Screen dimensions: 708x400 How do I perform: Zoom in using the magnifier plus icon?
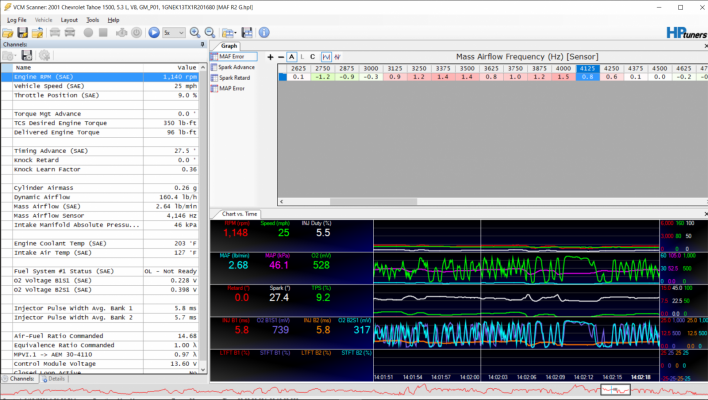click(195, 33)
